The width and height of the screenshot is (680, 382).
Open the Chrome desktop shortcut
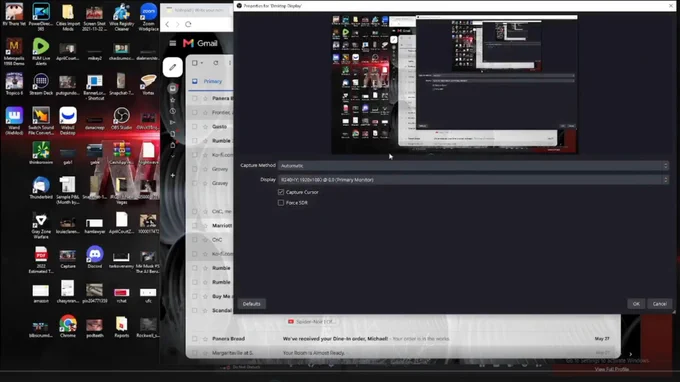[68, 326]
